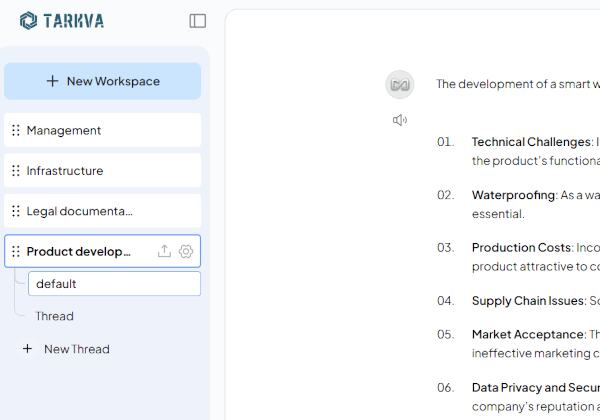
Task: Open the Infrastructure workspace
Action: (x=65, y=171)
